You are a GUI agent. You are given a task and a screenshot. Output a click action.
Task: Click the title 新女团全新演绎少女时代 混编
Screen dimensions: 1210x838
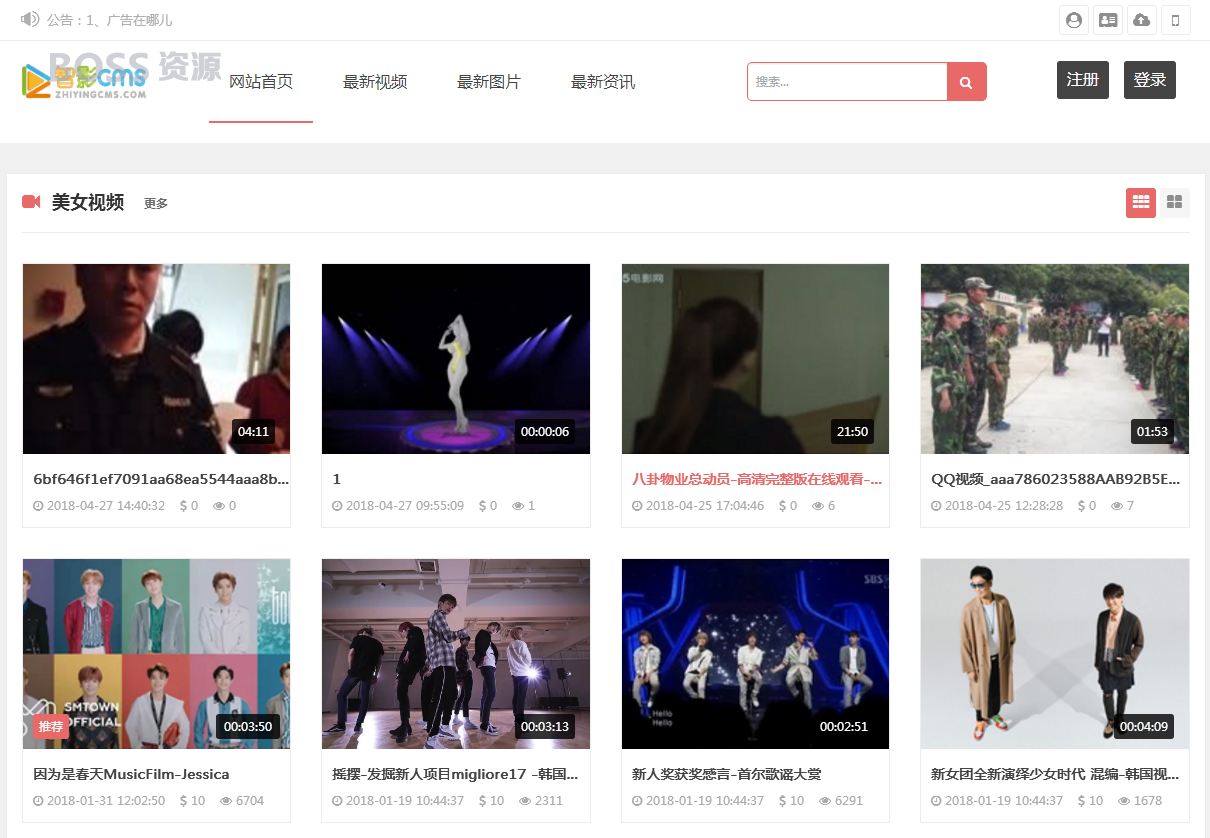1055,774
